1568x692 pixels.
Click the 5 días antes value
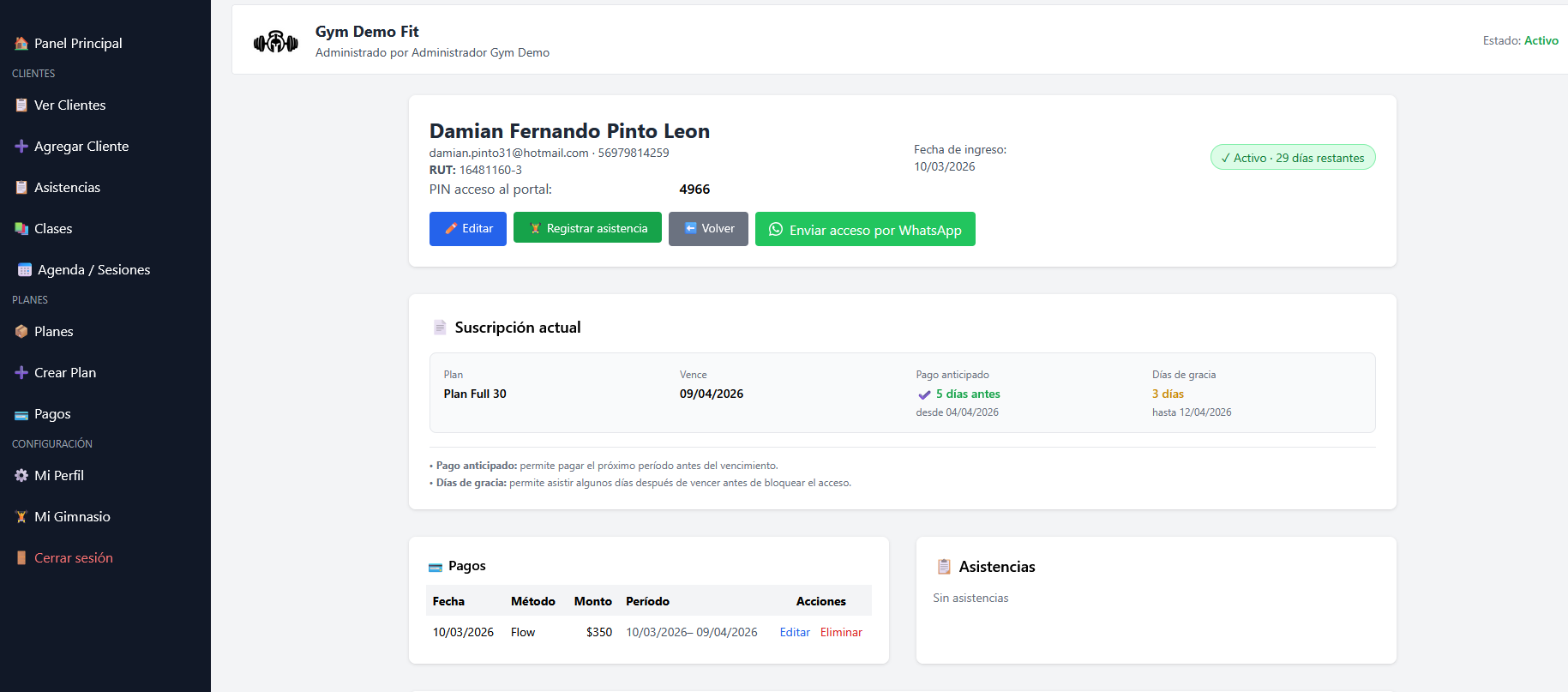(968, 394)
